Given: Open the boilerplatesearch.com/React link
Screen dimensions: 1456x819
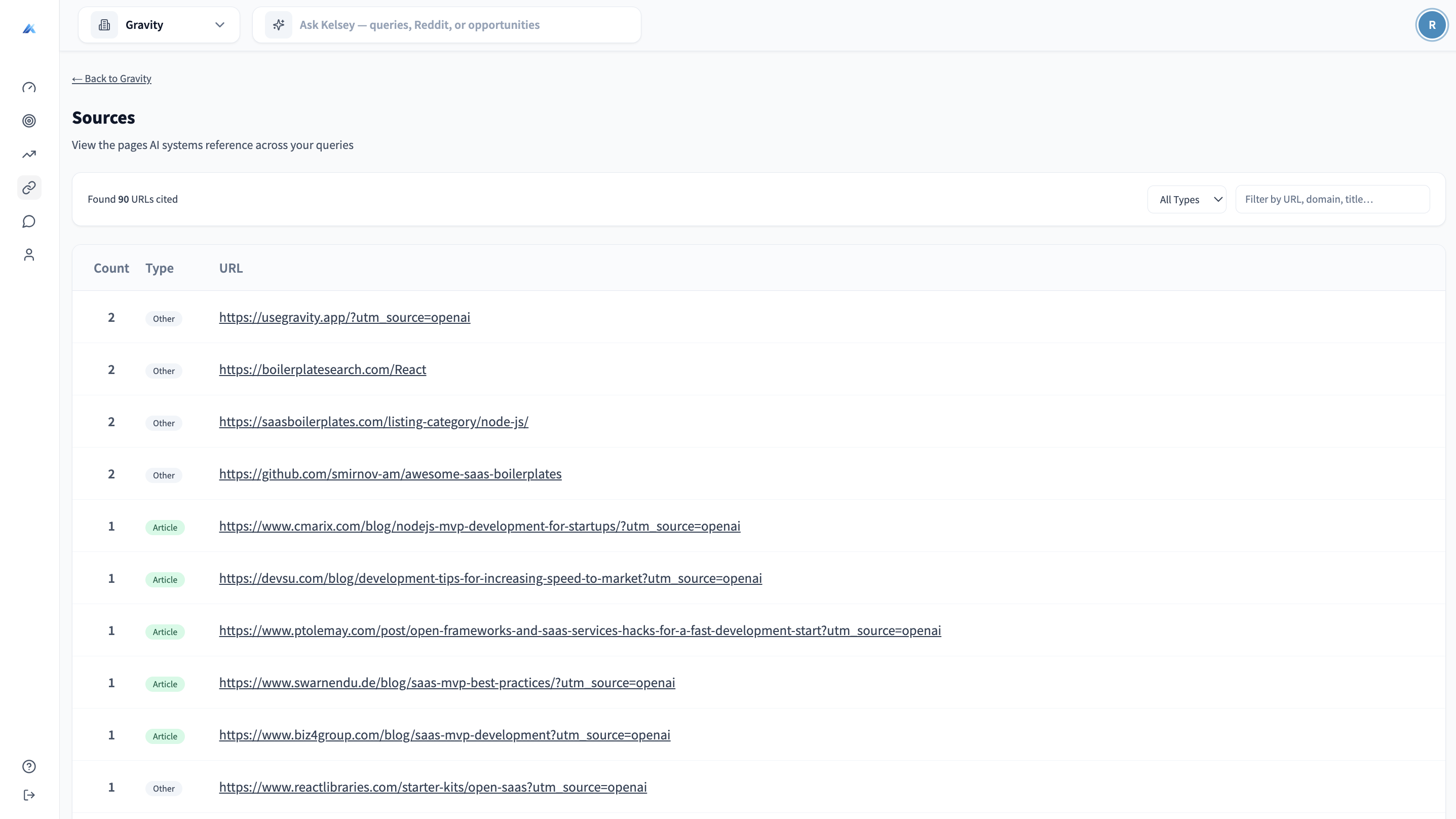Looking at the screenshot, I should (x=322, y=369).
